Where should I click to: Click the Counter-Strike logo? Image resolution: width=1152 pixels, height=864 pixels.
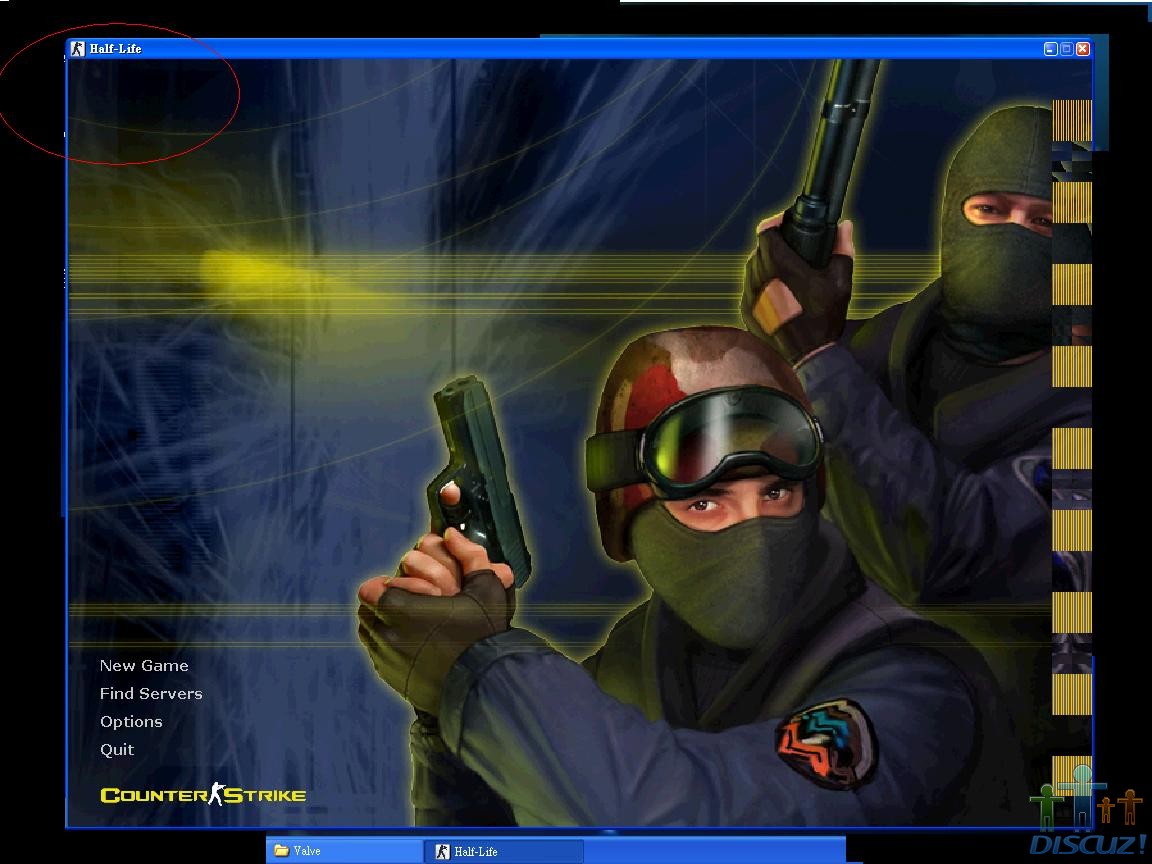coord(203,794)
